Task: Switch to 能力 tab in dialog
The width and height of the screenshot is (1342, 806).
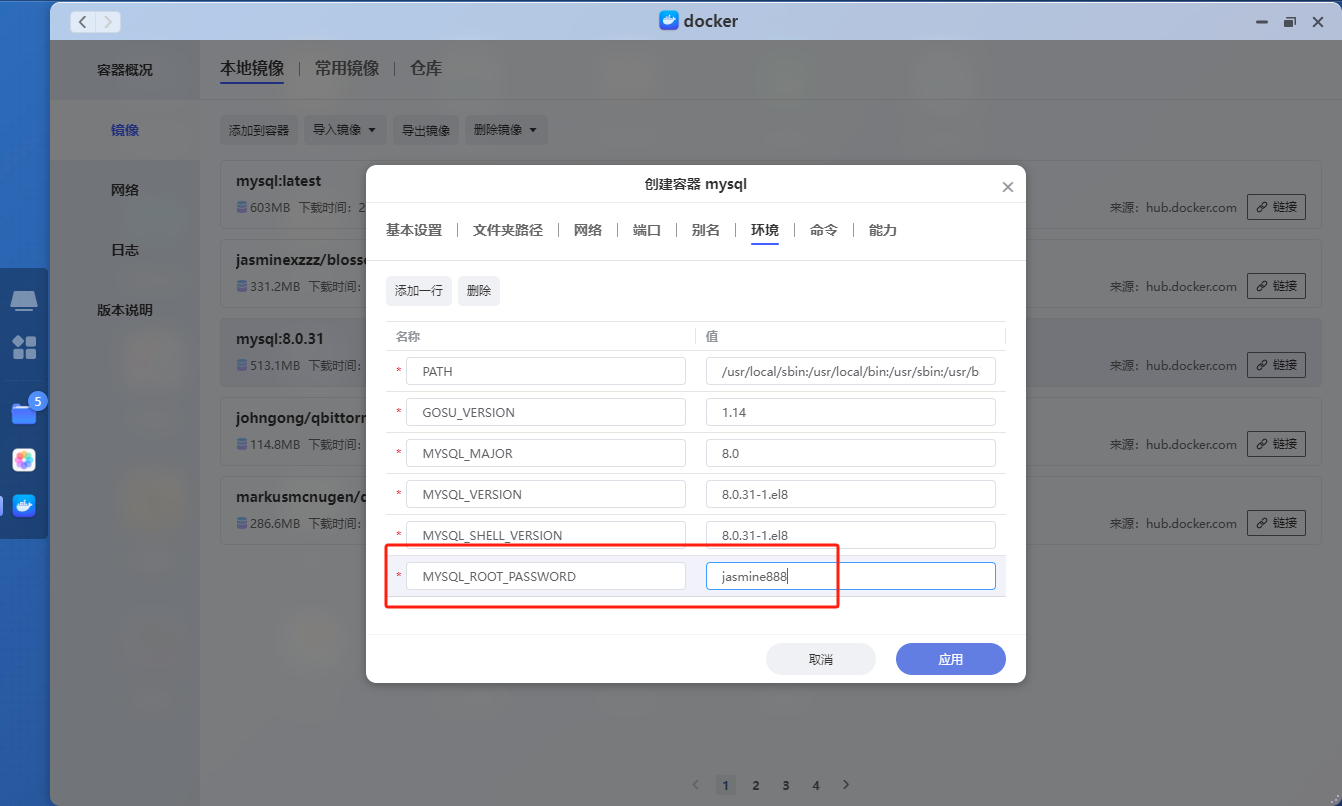Action: click(x=883, y=230)
